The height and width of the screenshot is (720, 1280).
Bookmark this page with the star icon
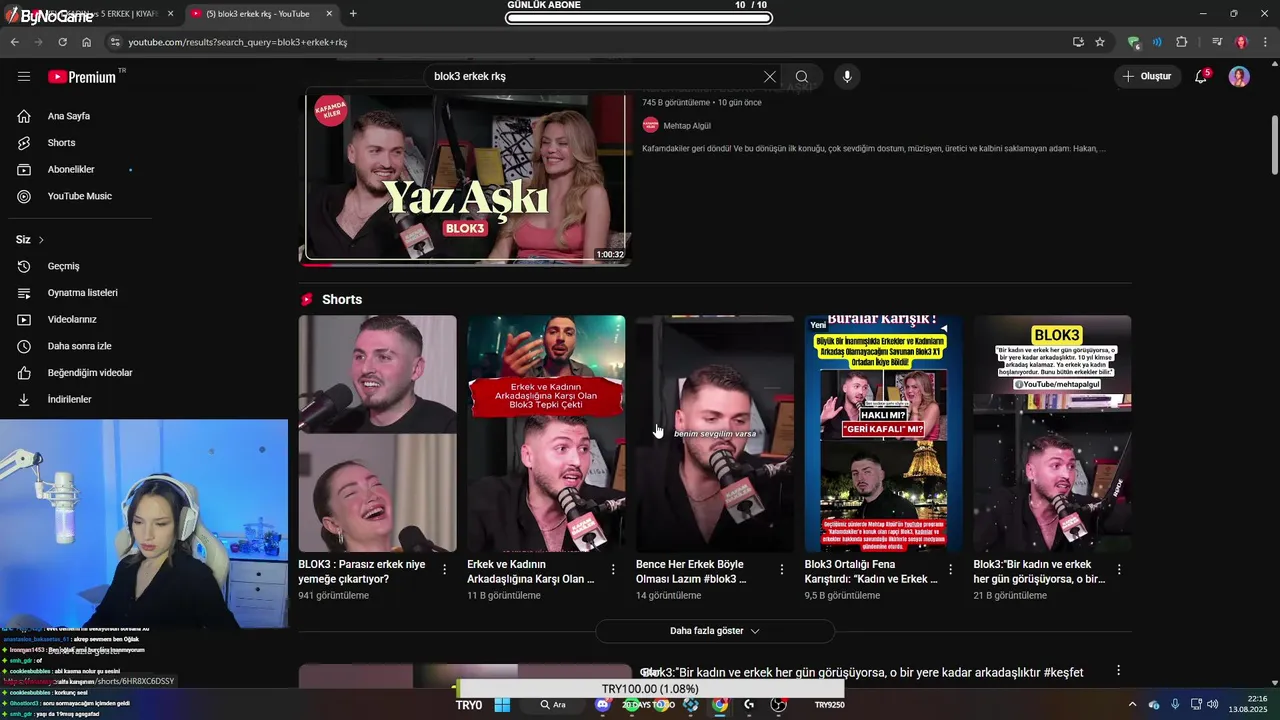tap(1100, 42)
